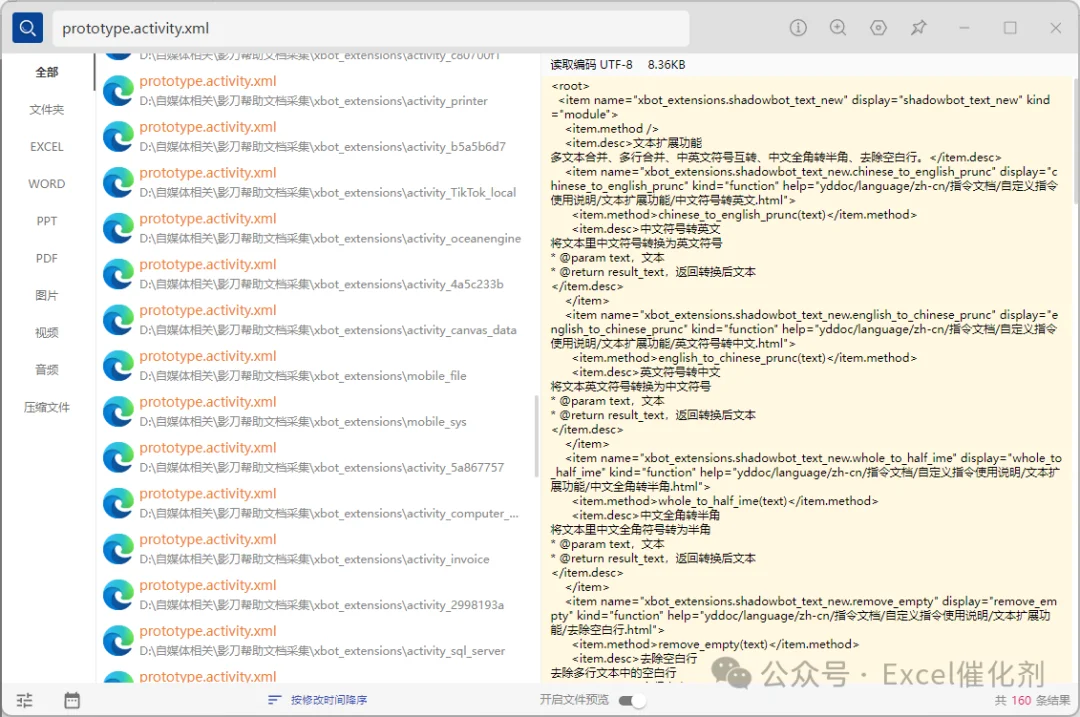Click Edge file icon for activity_5a867757 result
1080x717 pixels.
pos(118,457)
